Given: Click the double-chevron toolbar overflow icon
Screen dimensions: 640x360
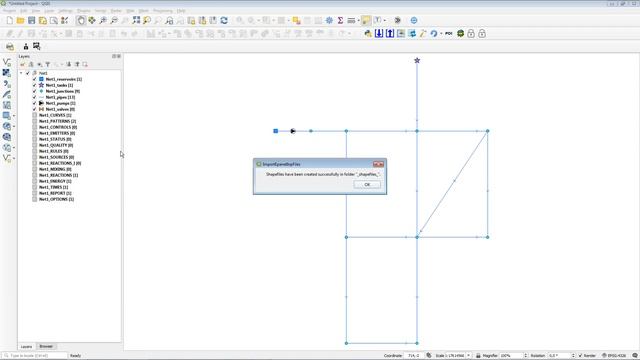Looking at the screenshot, I should [398, 20].
